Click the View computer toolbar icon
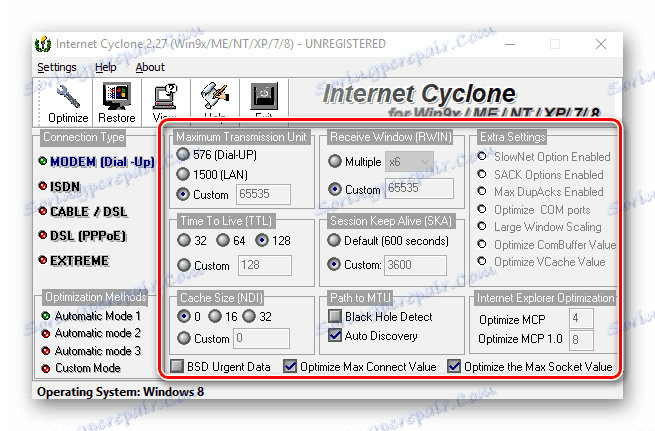The width and height of the screenshot is (655, 431). pyautogui.click(x=165, y=97)
